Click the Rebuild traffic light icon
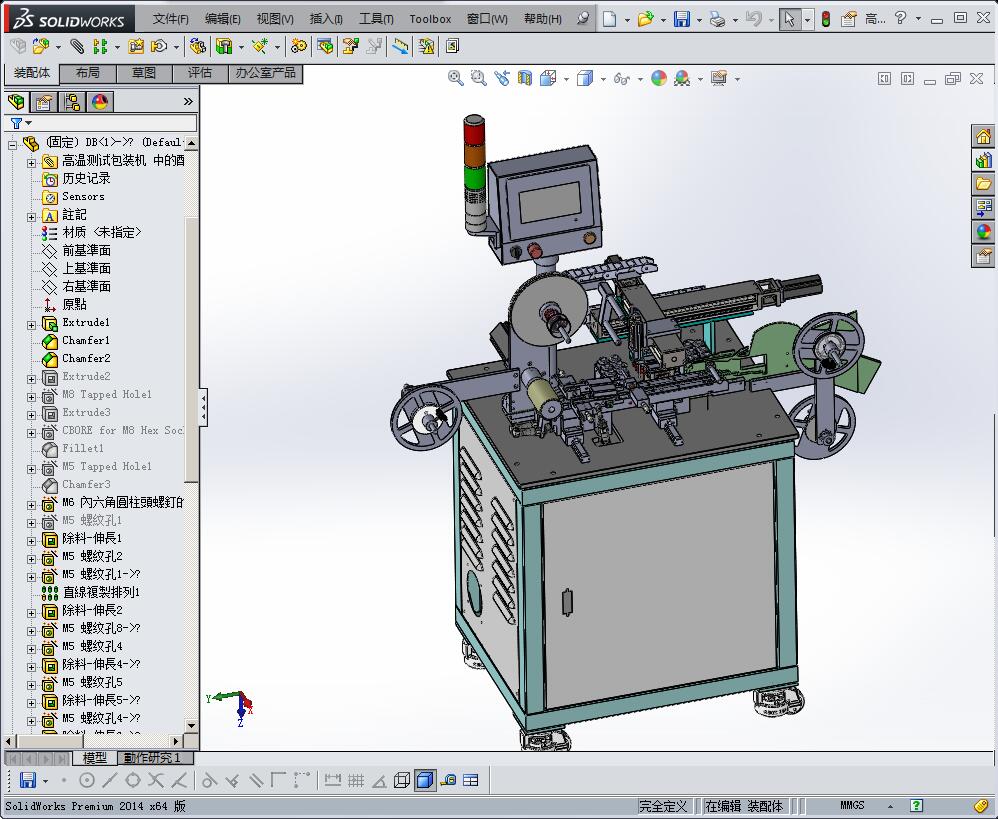This screenshot has width=998, height=819. [825, 19]
